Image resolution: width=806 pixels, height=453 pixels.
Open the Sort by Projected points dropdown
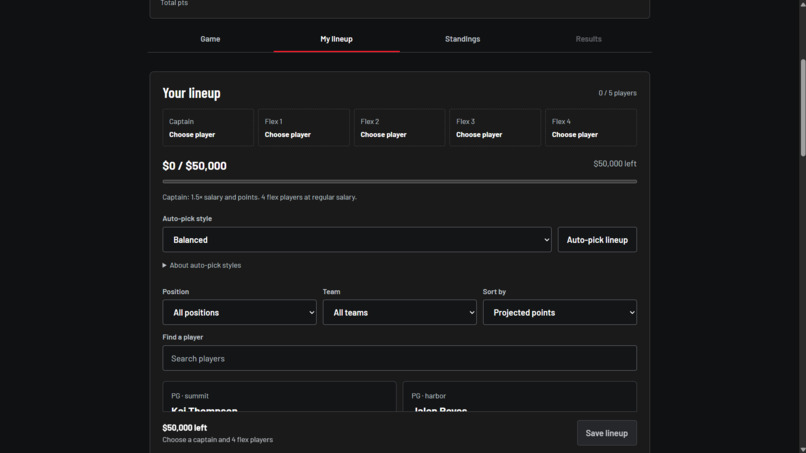(x=560, y=312)
